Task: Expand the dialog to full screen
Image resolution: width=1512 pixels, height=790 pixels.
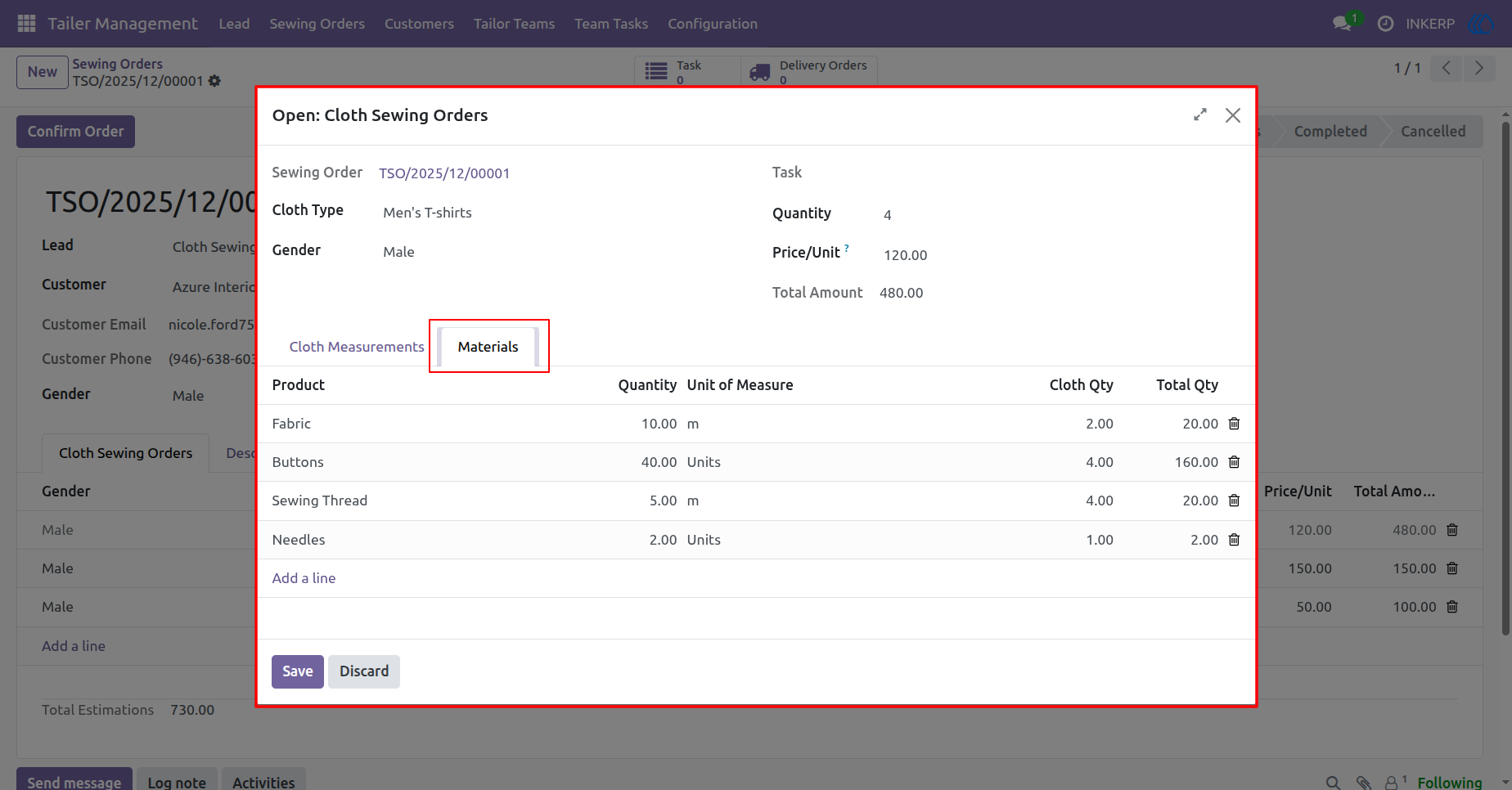Action: pyautogui.click(x=1200, y=115)
